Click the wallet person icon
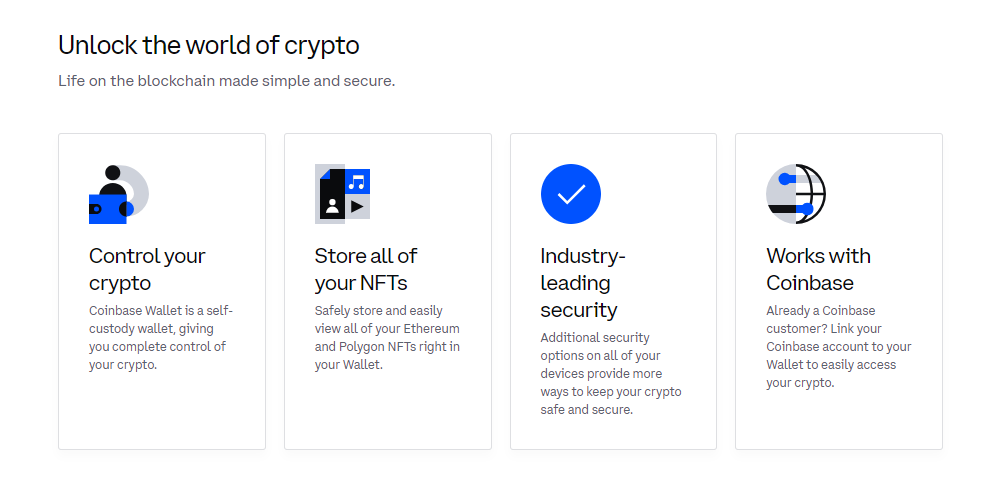The width and height of the screenshot is (988, 478). (118, 194)
